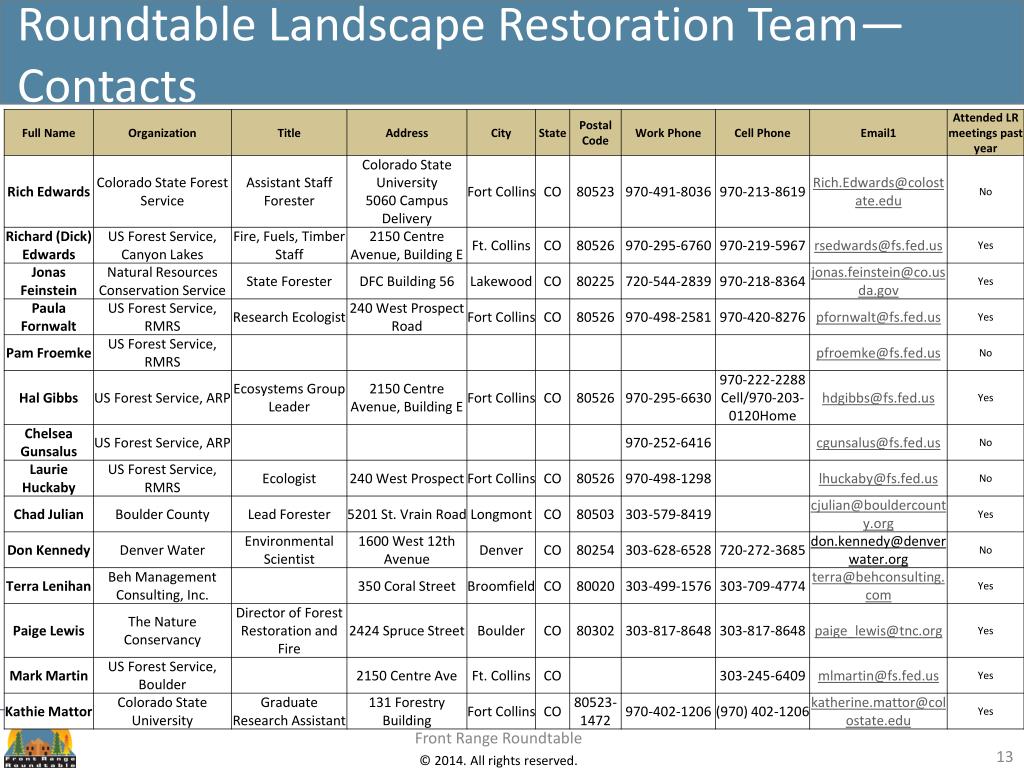Click cell phone 720-272-3685
Viewport: 1024px width, 768px height.
(762, 550)
